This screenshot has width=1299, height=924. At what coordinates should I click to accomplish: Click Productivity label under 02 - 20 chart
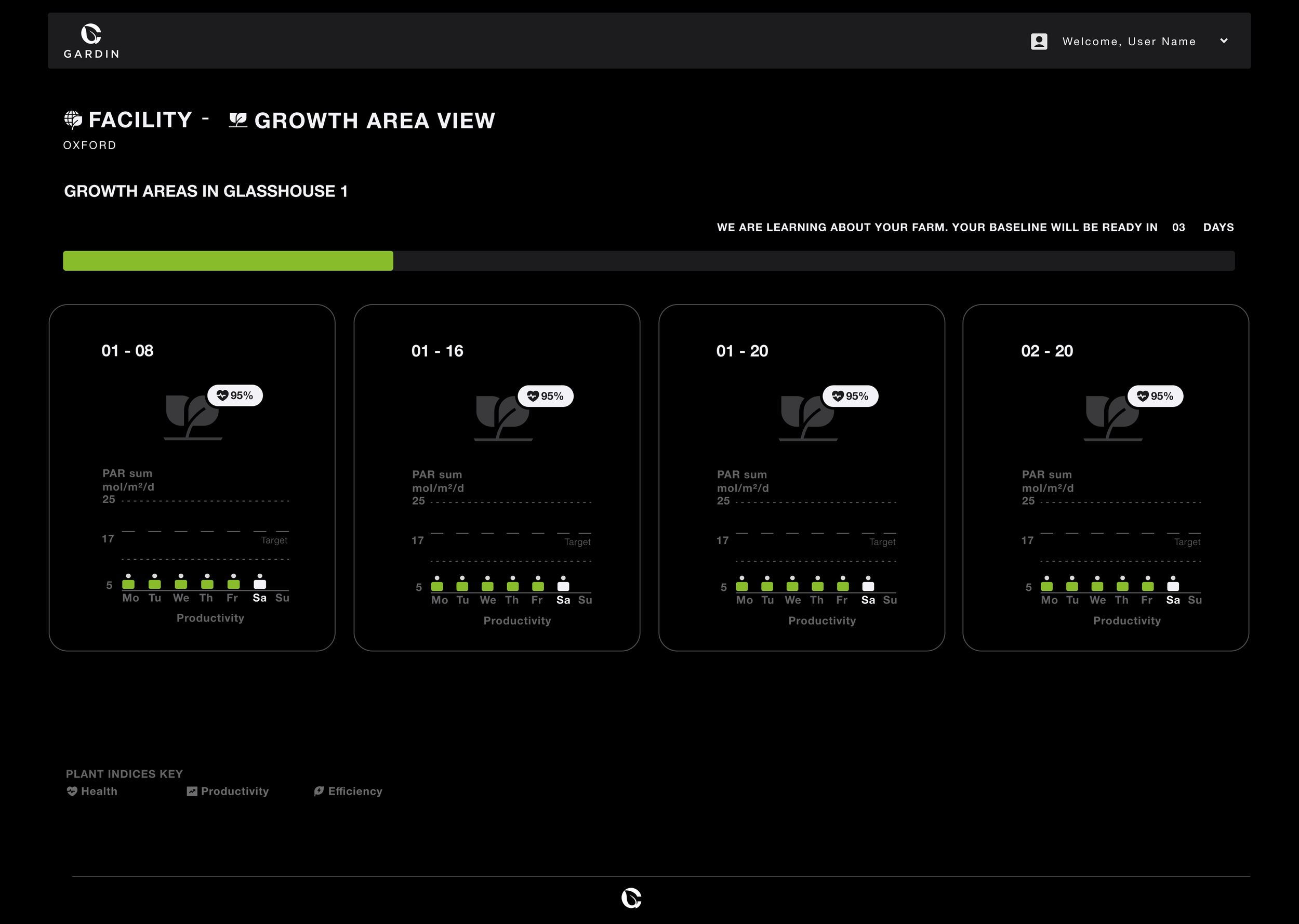tap(1126, 621)
